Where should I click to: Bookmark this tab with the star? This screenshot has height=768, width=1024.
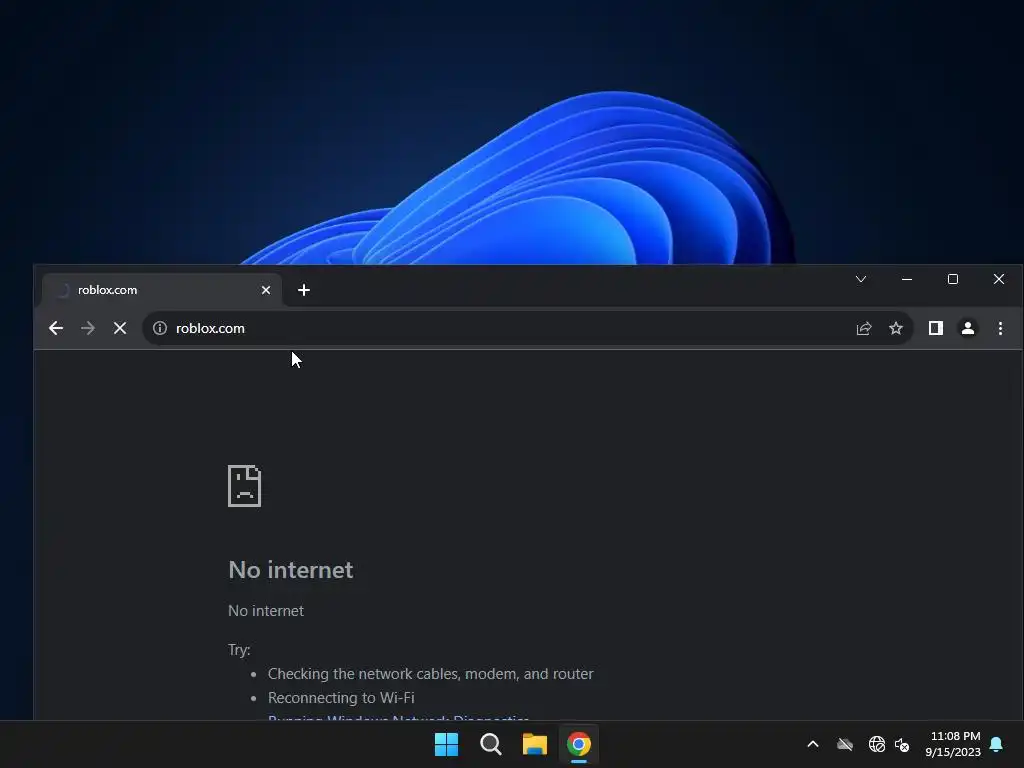pos(896,328)
